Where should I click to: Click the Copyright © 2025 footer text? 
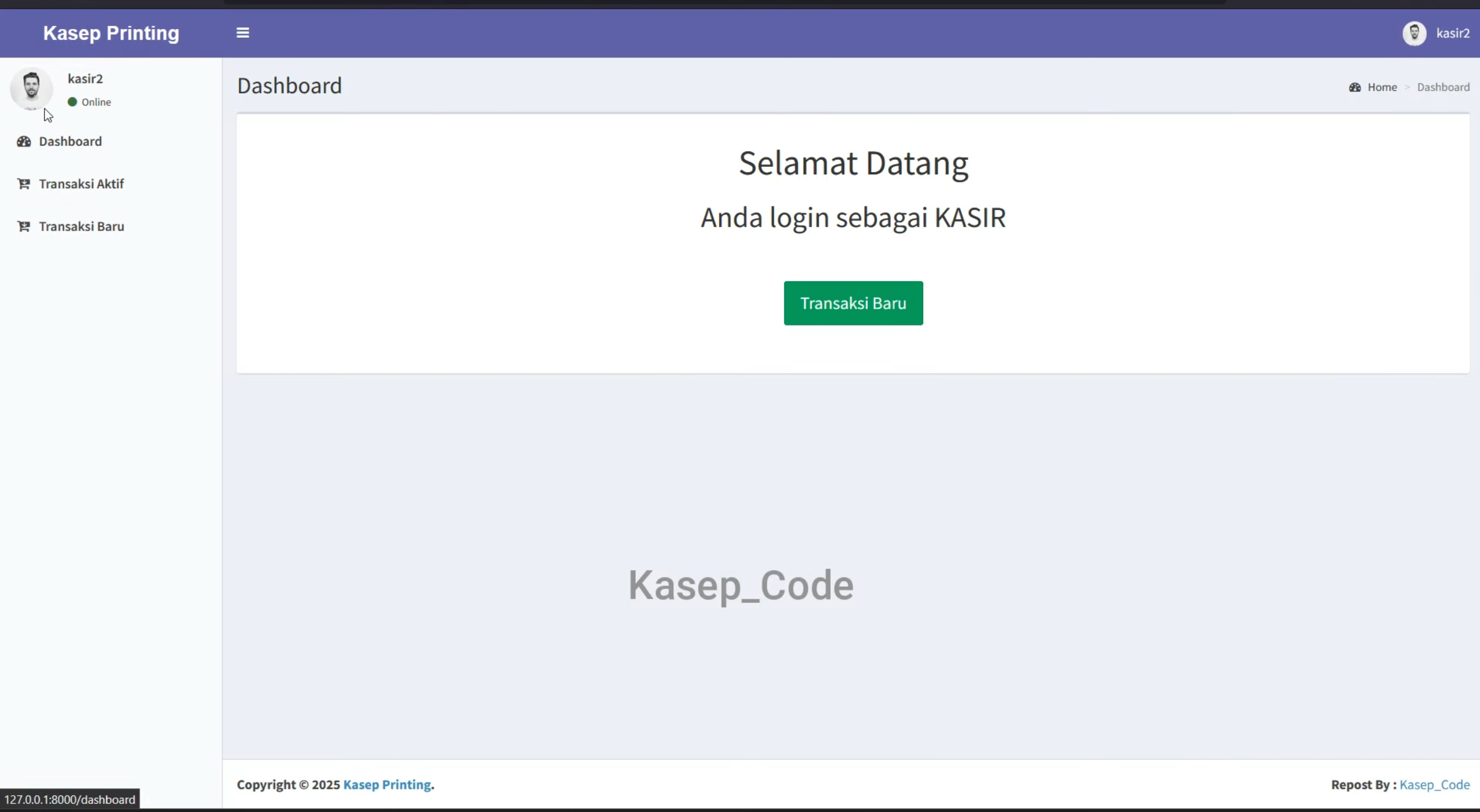pos(289,785)
